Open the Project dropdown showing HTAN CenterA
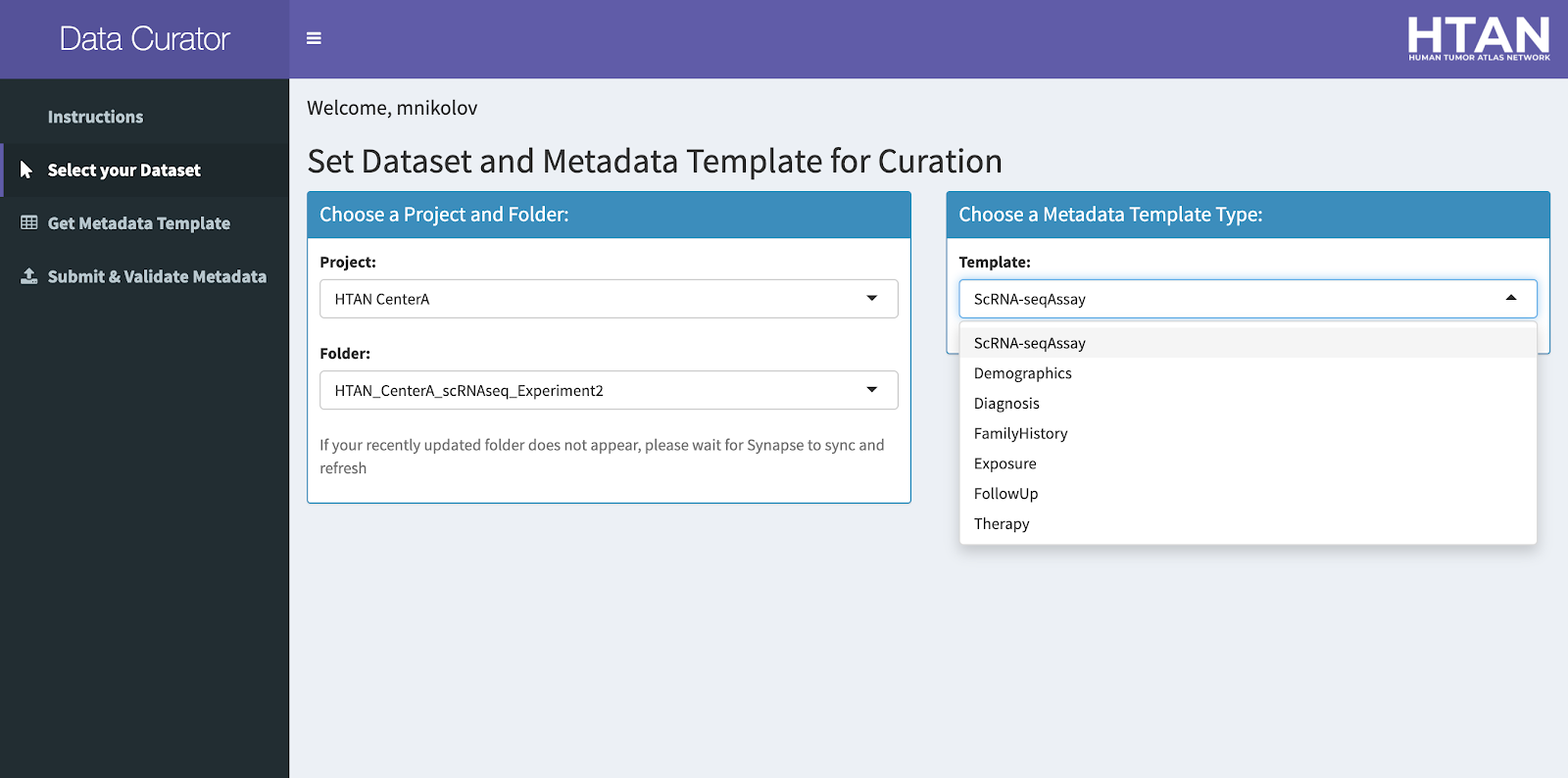The height and width of the screenshot is (778, 1568). point(609,299)
